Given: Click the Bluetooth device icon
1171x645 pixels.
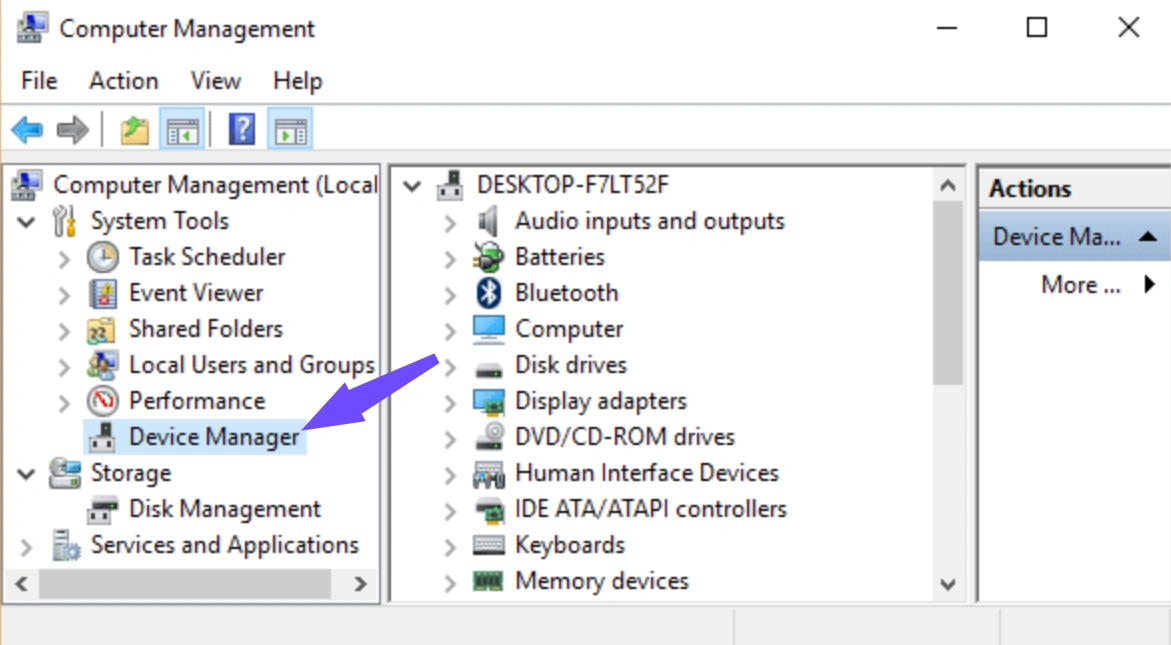Looking at the screenshot, I should 488,293.
